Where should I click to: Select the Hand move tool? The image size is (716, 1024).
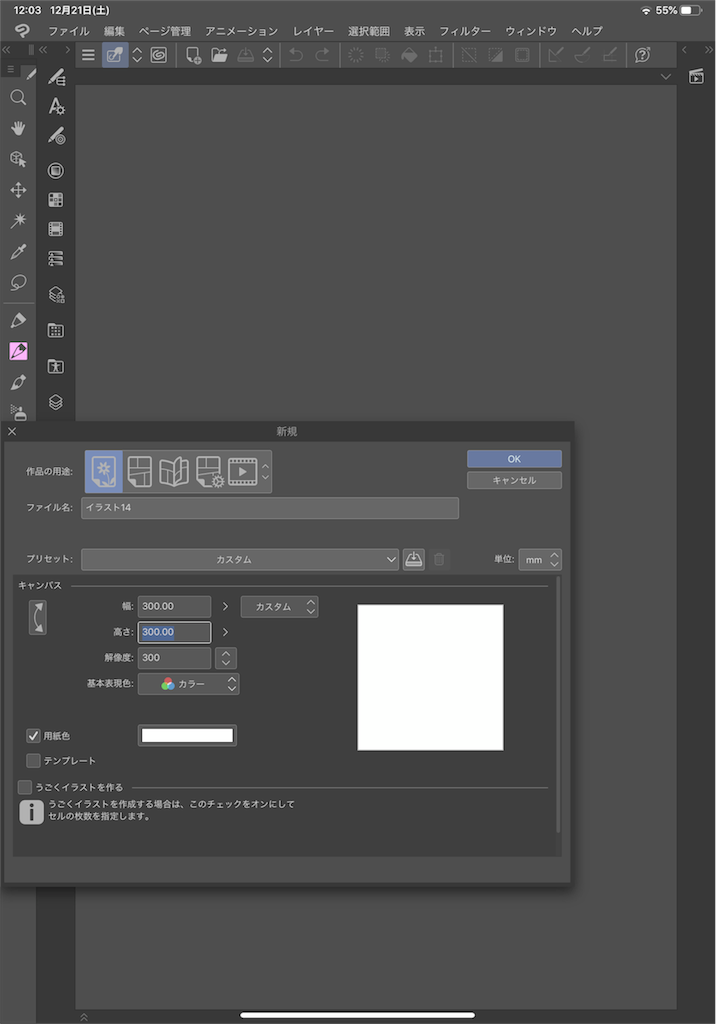click(x=18, y=128)
